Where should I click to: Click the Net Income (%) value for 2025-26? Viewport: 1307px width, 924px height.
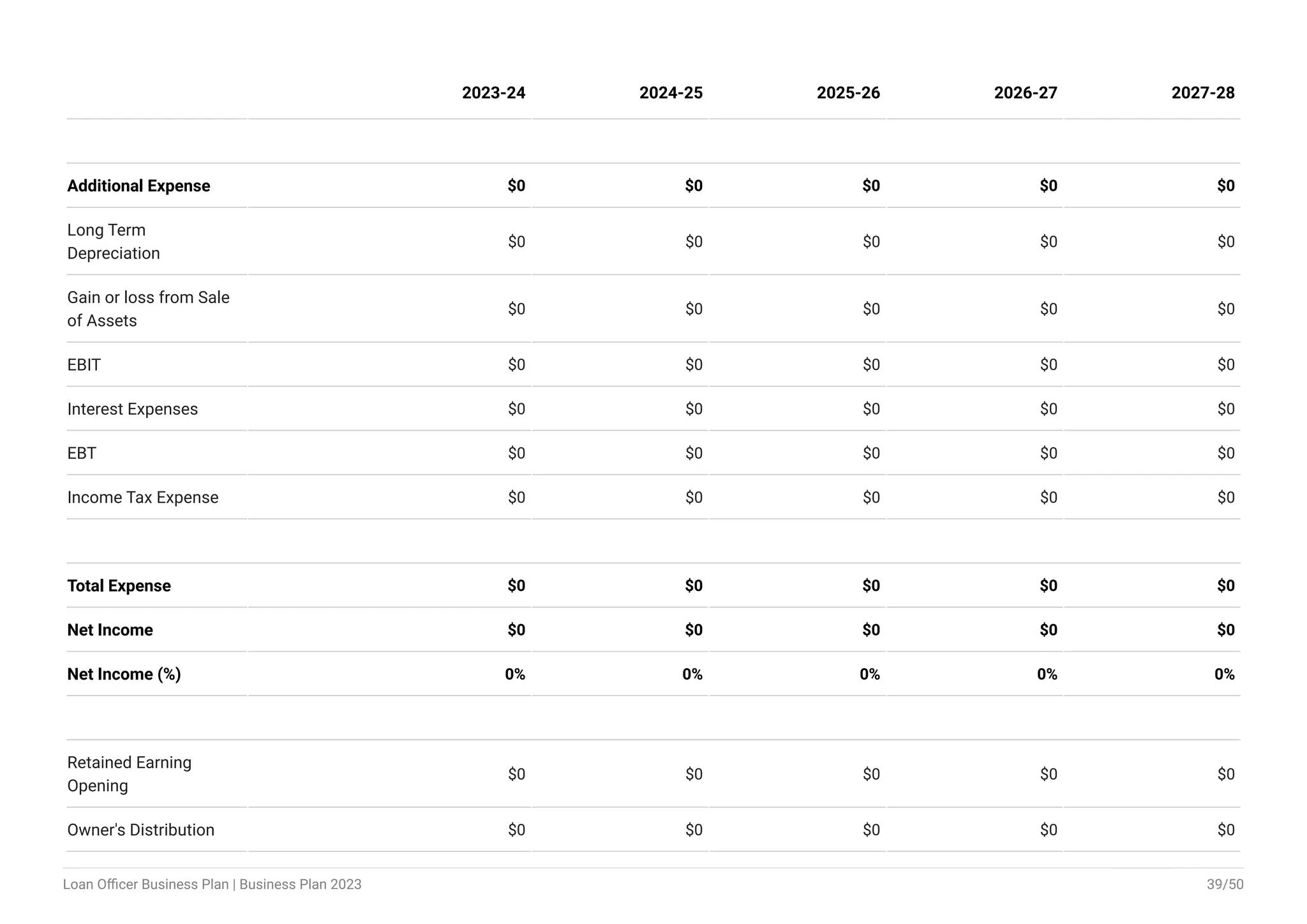pyautogui.click(x=869, y=674)
